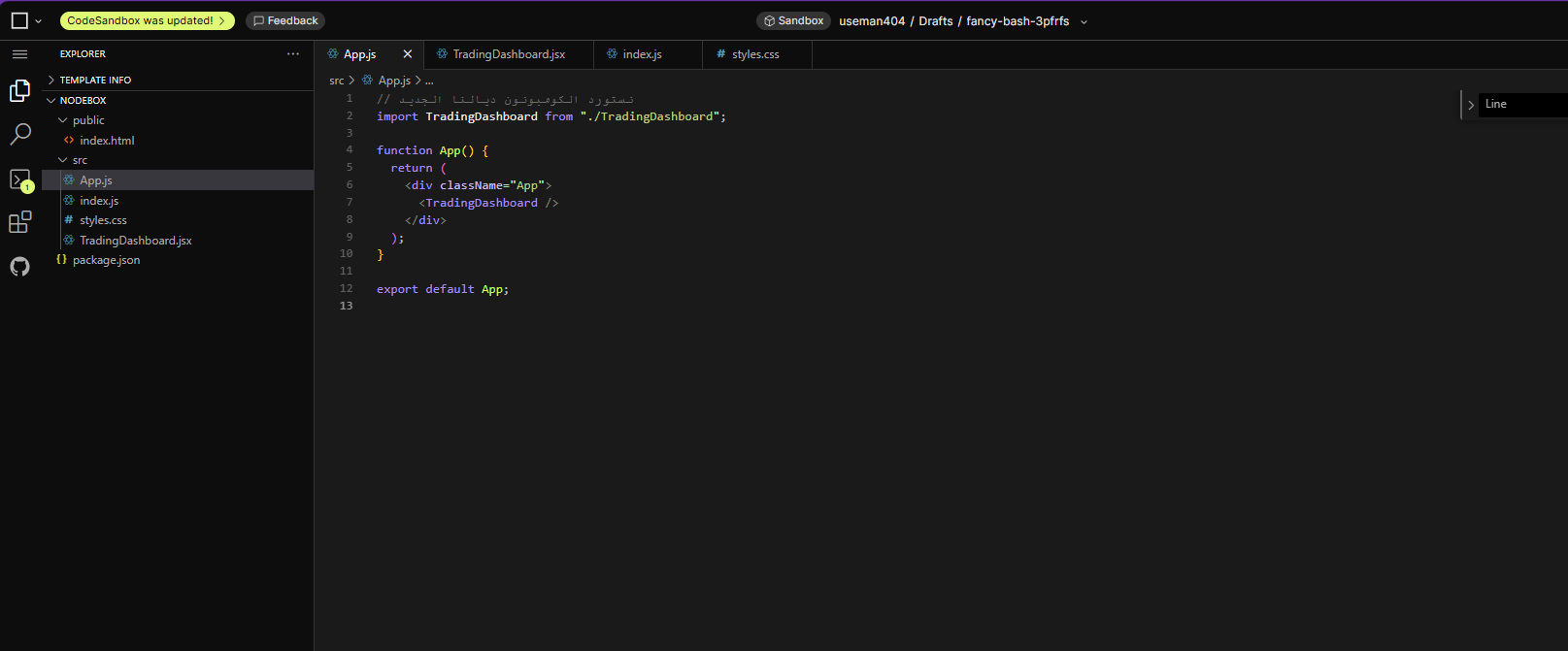This screenshot has width=1568, height=651.
Task: Click the src breadcrumb above the editor
Action: [337, 81]
